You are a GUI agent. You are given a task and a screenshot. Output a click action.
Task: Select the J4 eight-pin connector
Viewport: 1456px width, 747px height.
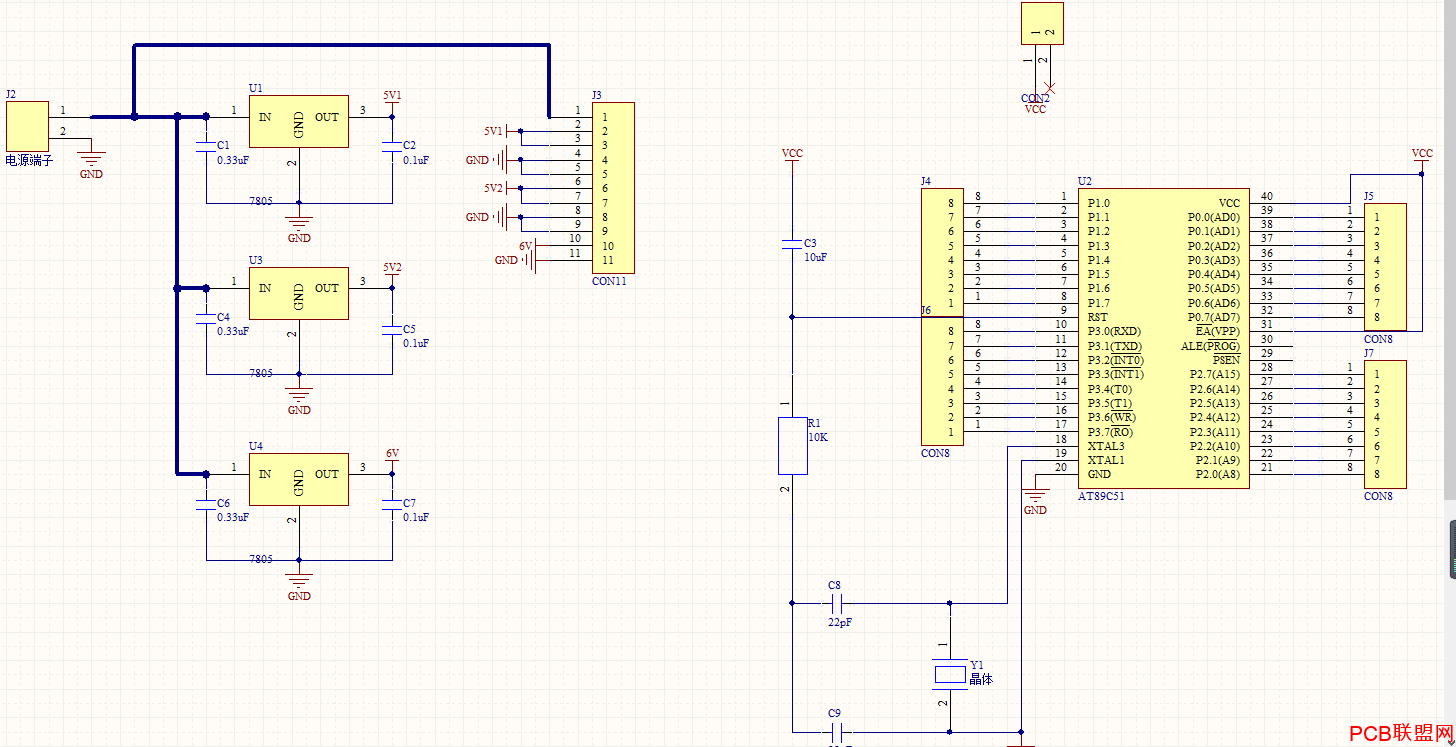[943, 251]
